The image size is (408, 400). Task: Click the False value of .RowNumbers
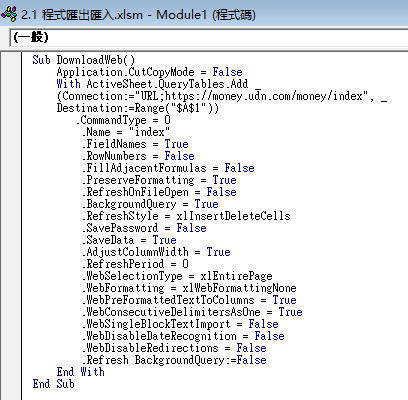179,156
